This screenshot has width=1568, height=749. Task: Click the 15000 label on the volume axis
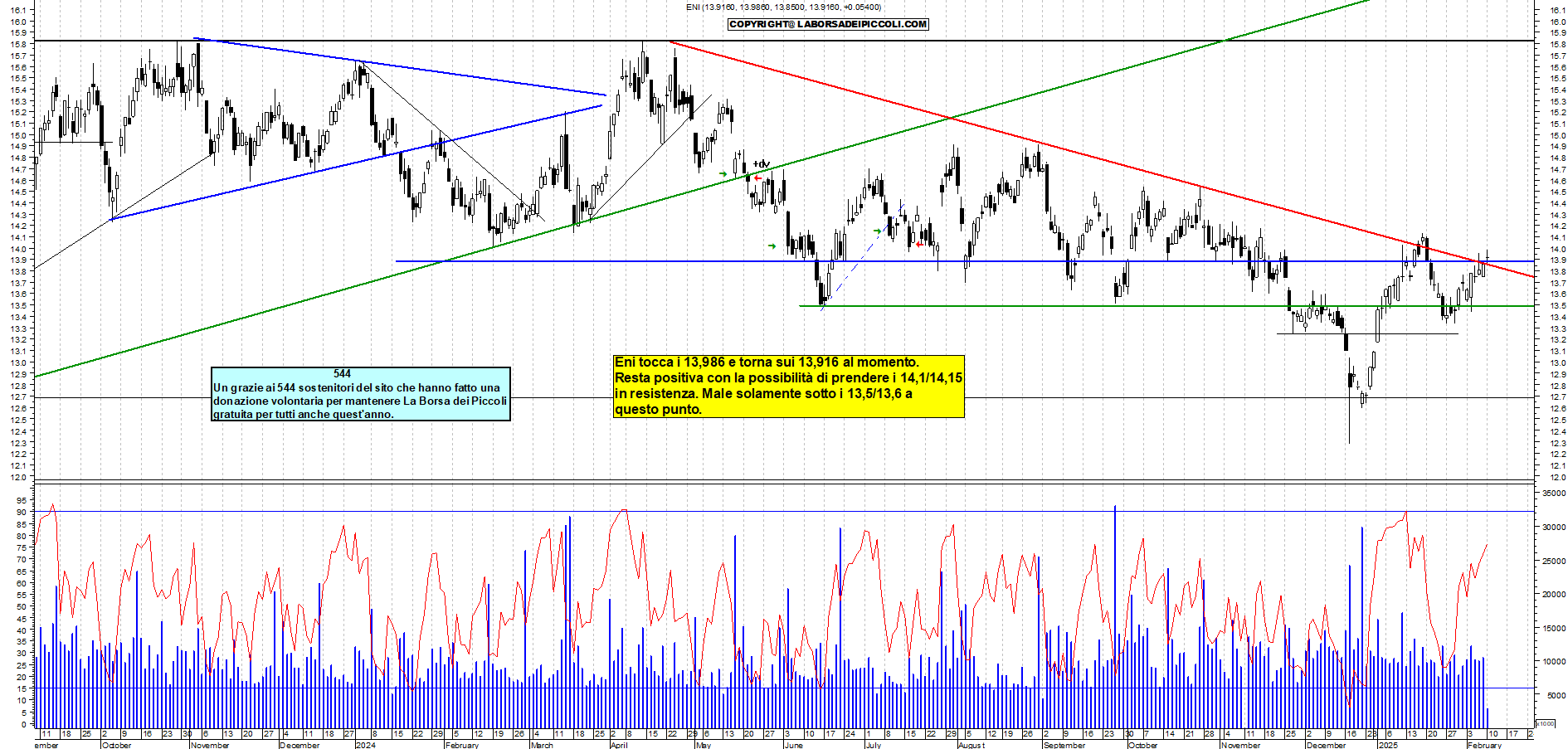tap(1553, 628)
